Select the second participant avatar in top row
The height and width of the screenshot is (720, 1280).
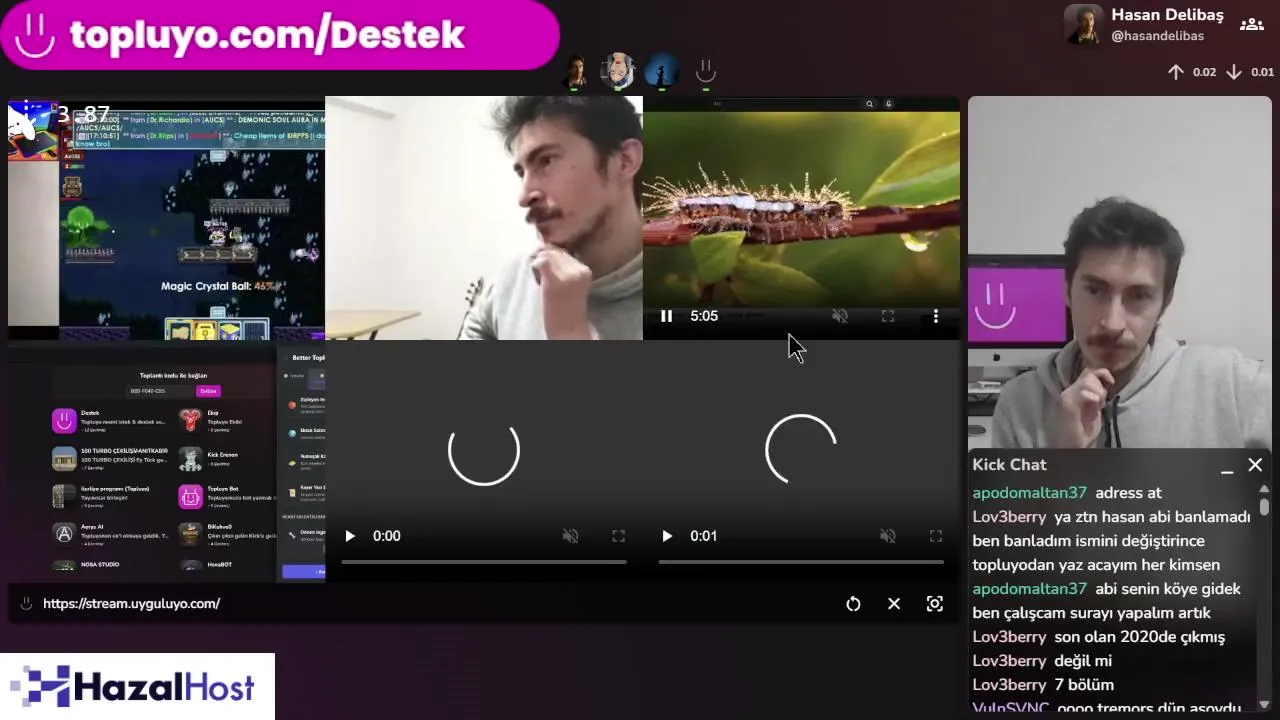coord(618,71)
